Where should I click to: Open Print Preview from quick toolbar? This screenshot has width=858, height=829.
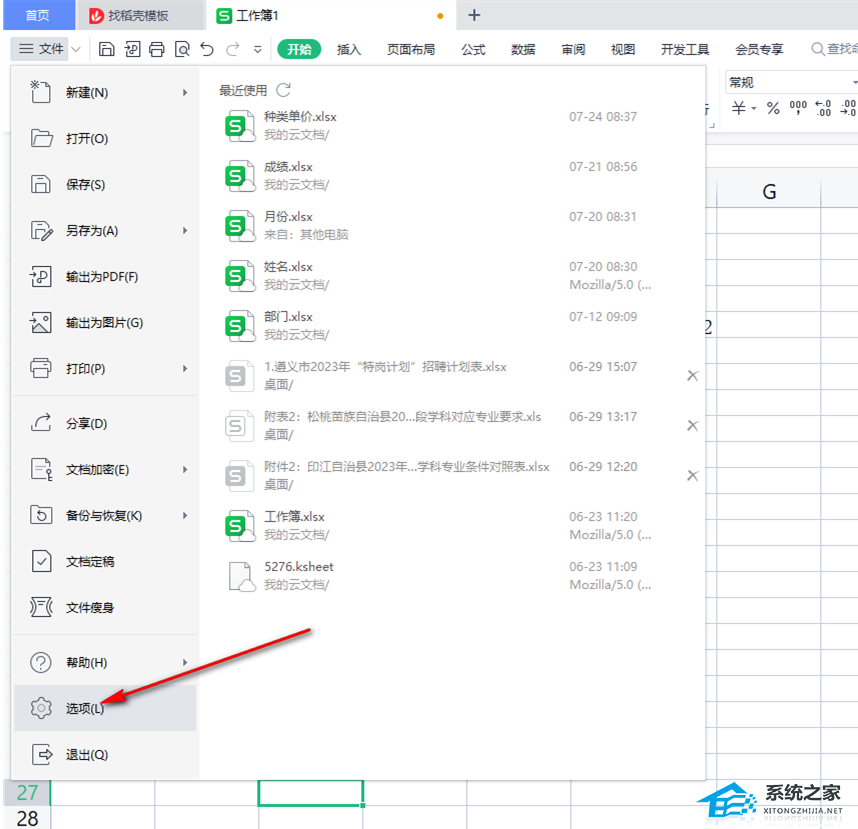pyautogui.click(x=182, y=49)
